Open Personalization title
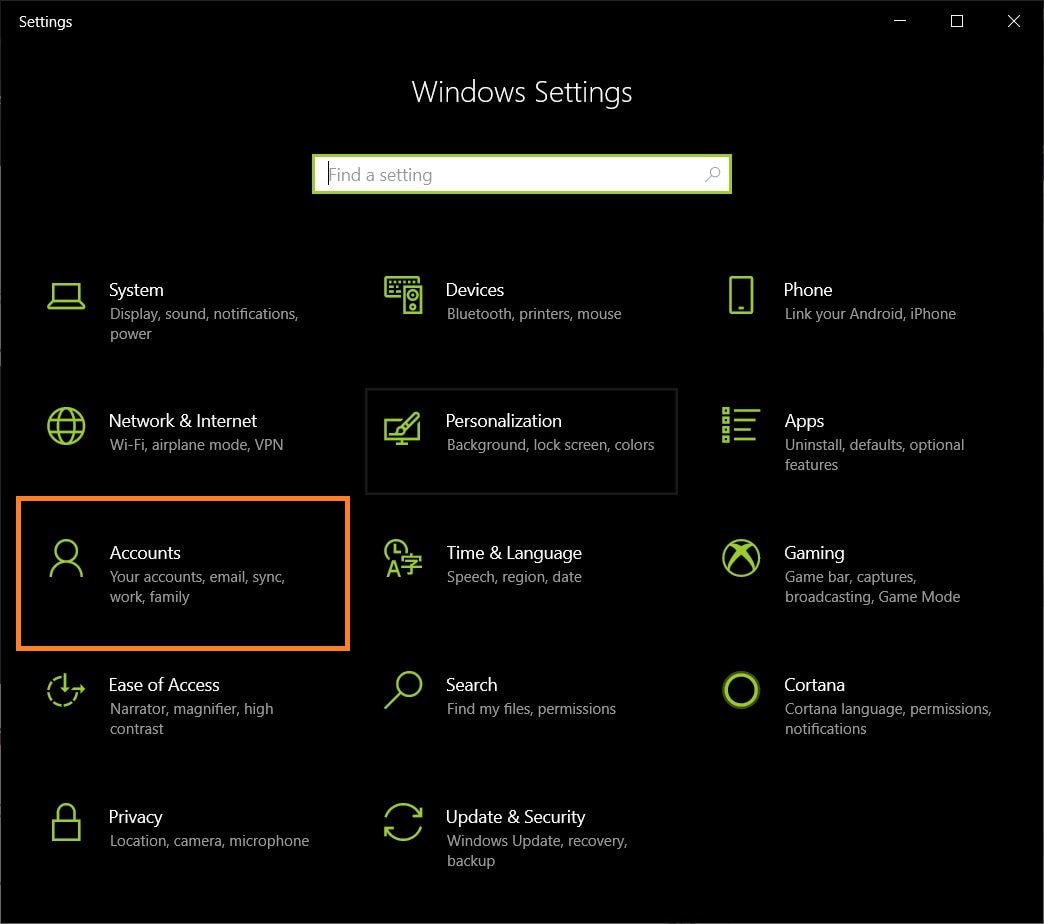The height and width of the screenshot is (924, 1044). pos(503,421)
